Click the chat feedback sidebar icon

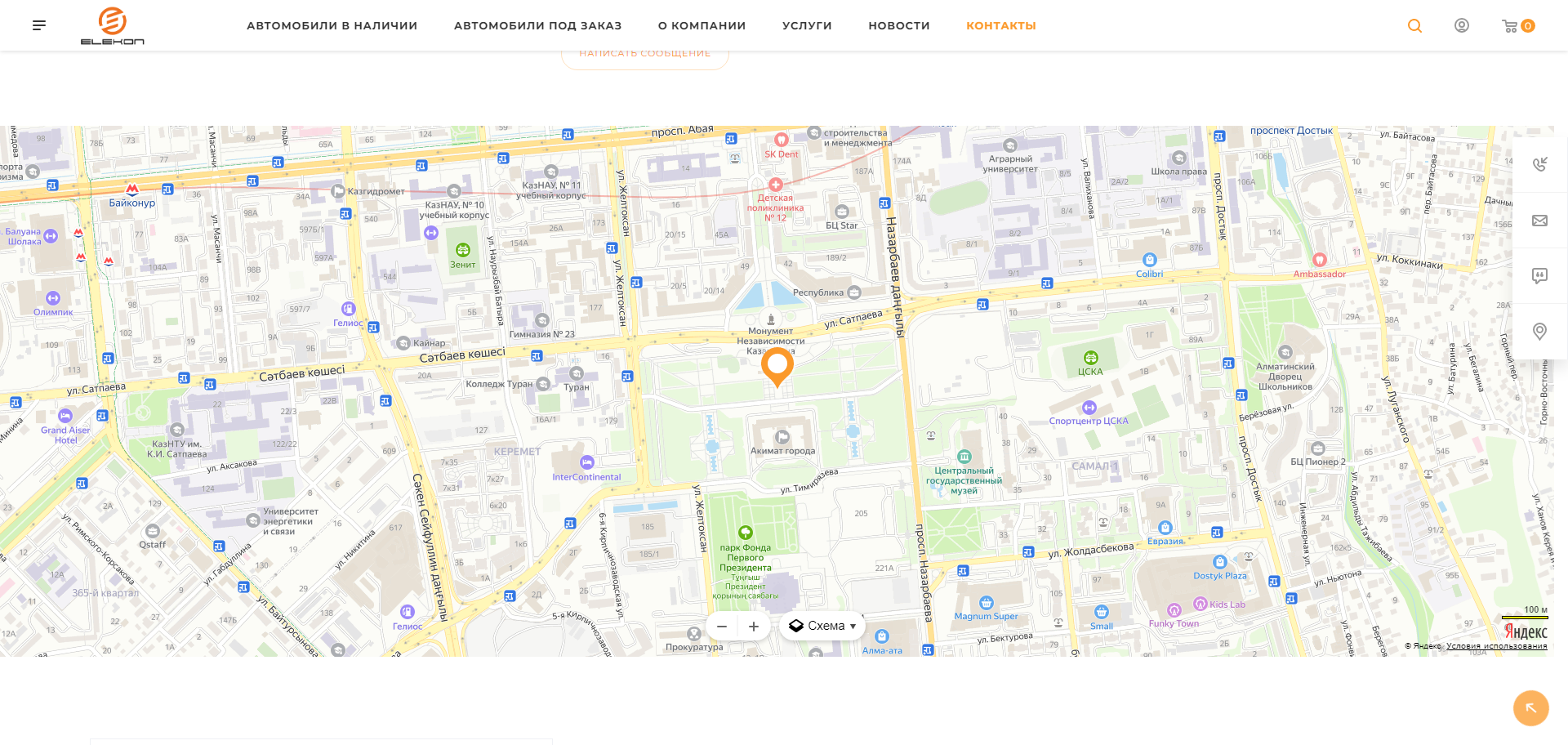pos(1539,275)
